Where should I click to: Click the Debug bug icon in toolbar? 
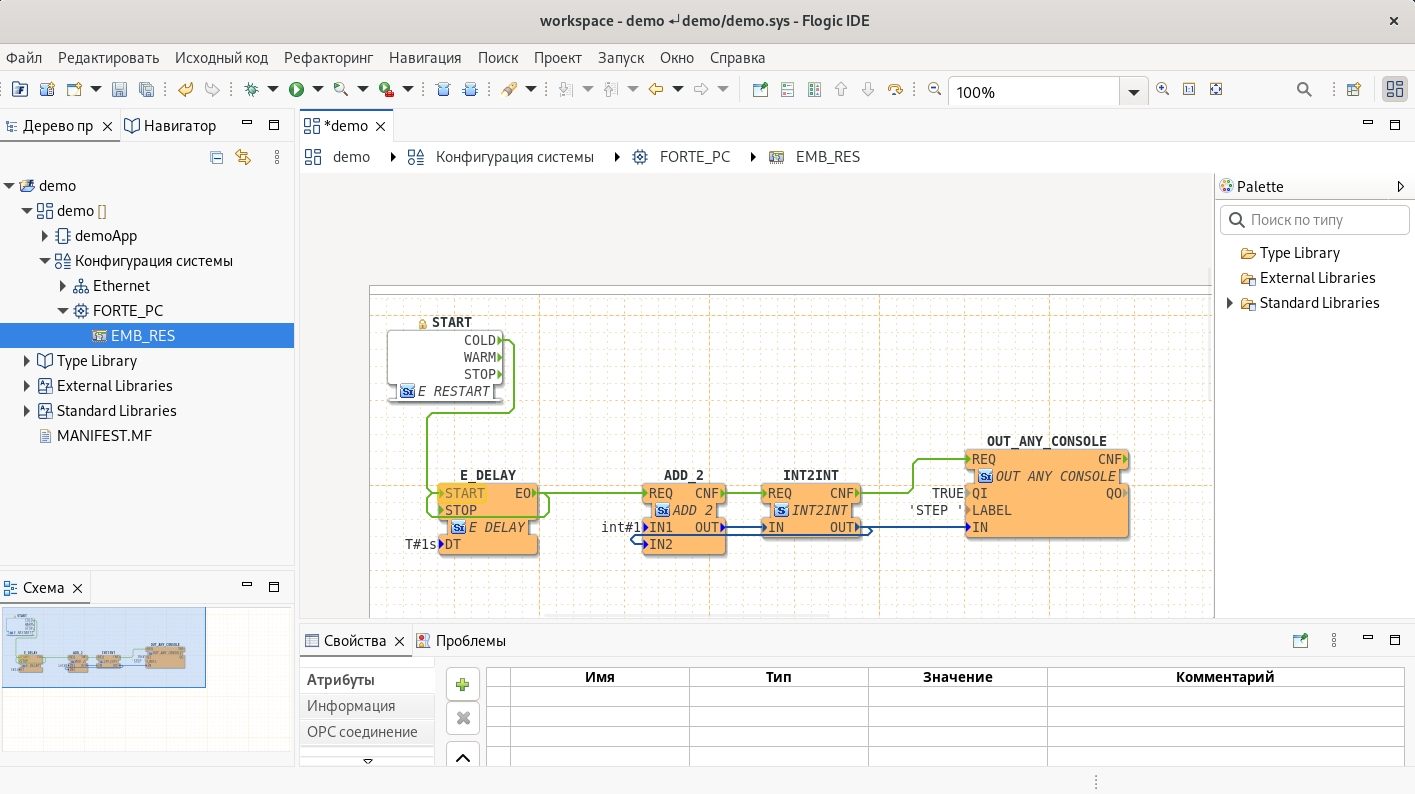coord(252,90)
